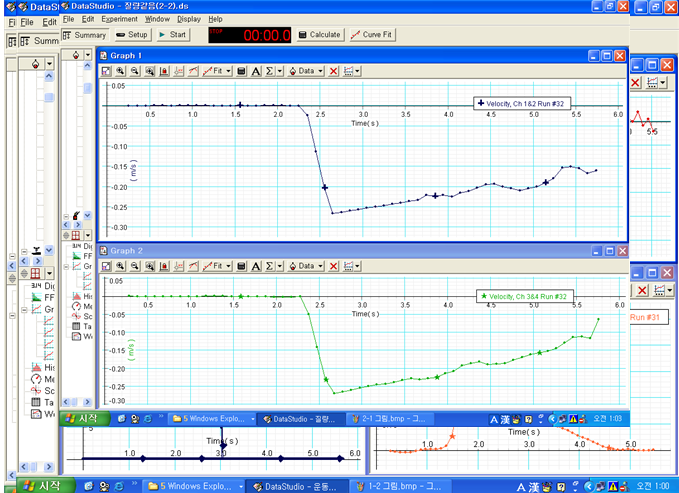679x493 pixels.
Task: Open the Fit dropdown in Graph 2
Action: click(x=217, y=266)
